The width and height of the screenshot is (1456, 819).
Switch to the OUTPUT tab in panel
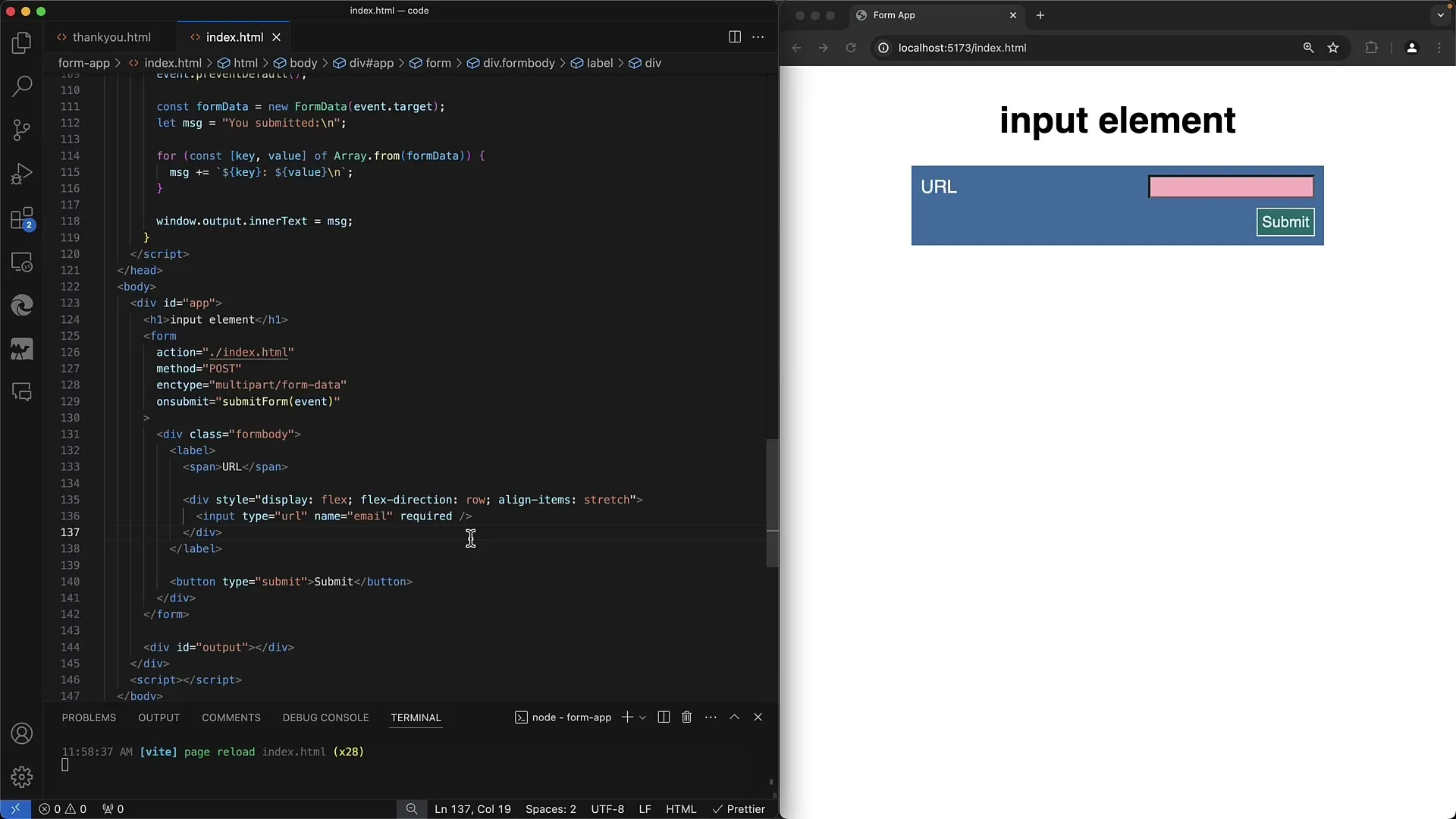(158, 717)
